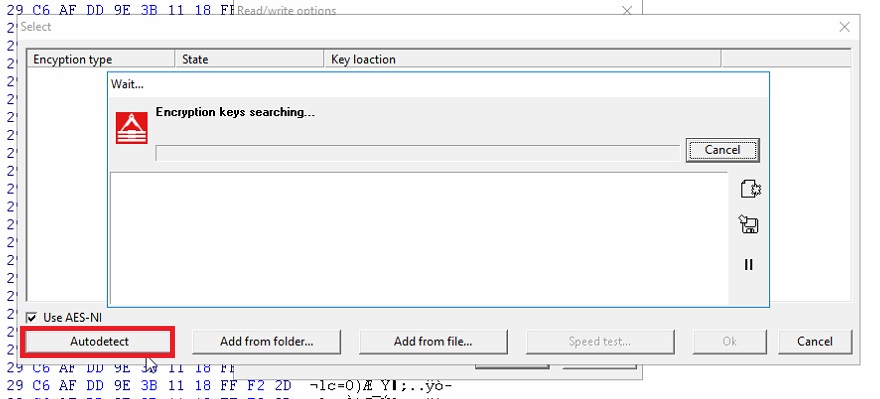The height and width of the screenshot is (399, 880).
Task: Choose Add from file...
Action: [433, 341]
